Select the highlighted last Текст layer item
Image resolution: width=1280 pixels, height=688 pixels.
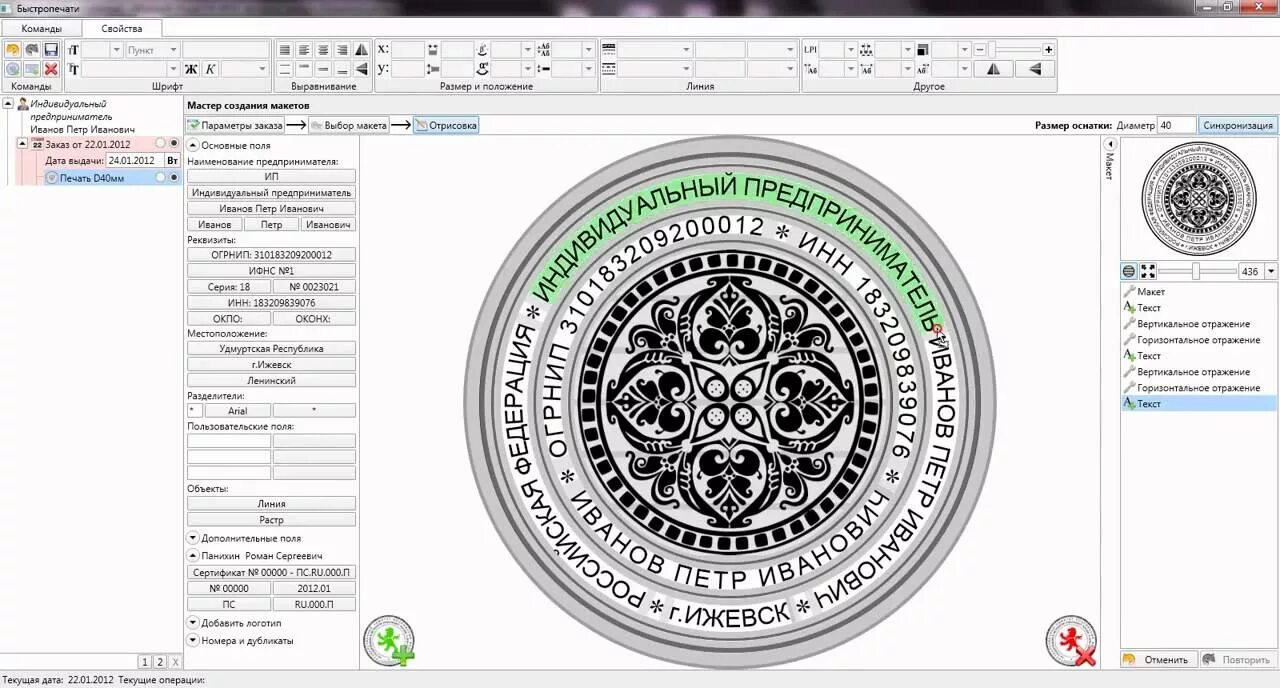1198,404
